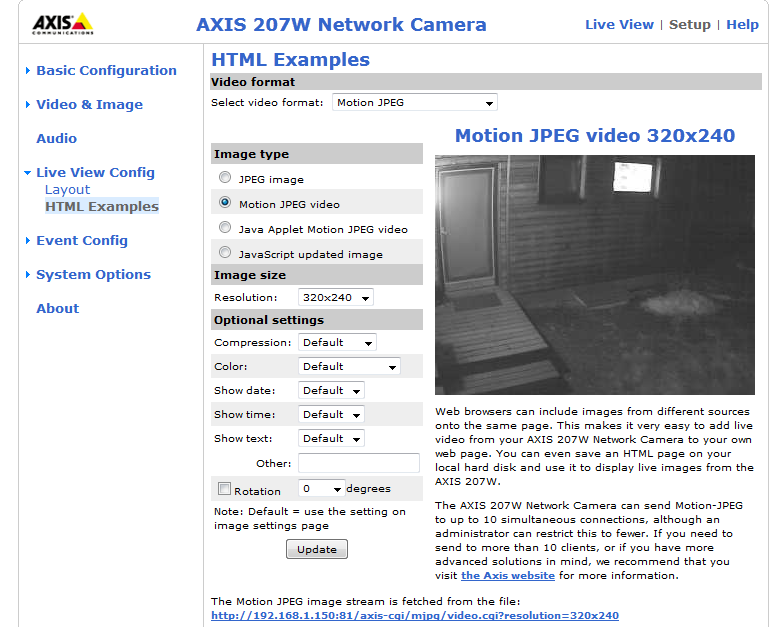Click the AXIS Communications logo
The image size is (777, 627).
coord(62,24)
